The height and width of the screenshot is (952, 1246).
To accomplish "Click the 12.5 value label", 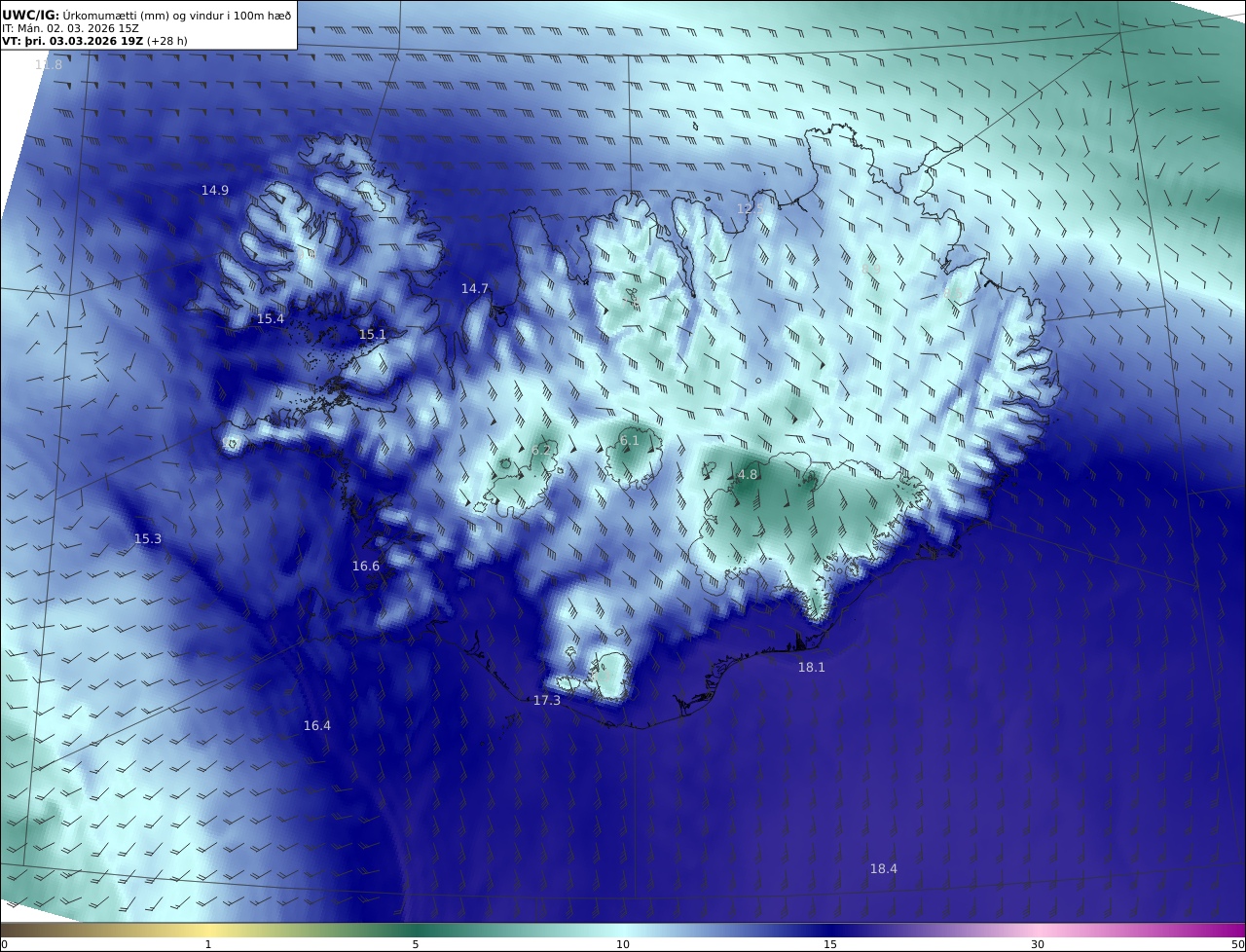I will 751,208.
